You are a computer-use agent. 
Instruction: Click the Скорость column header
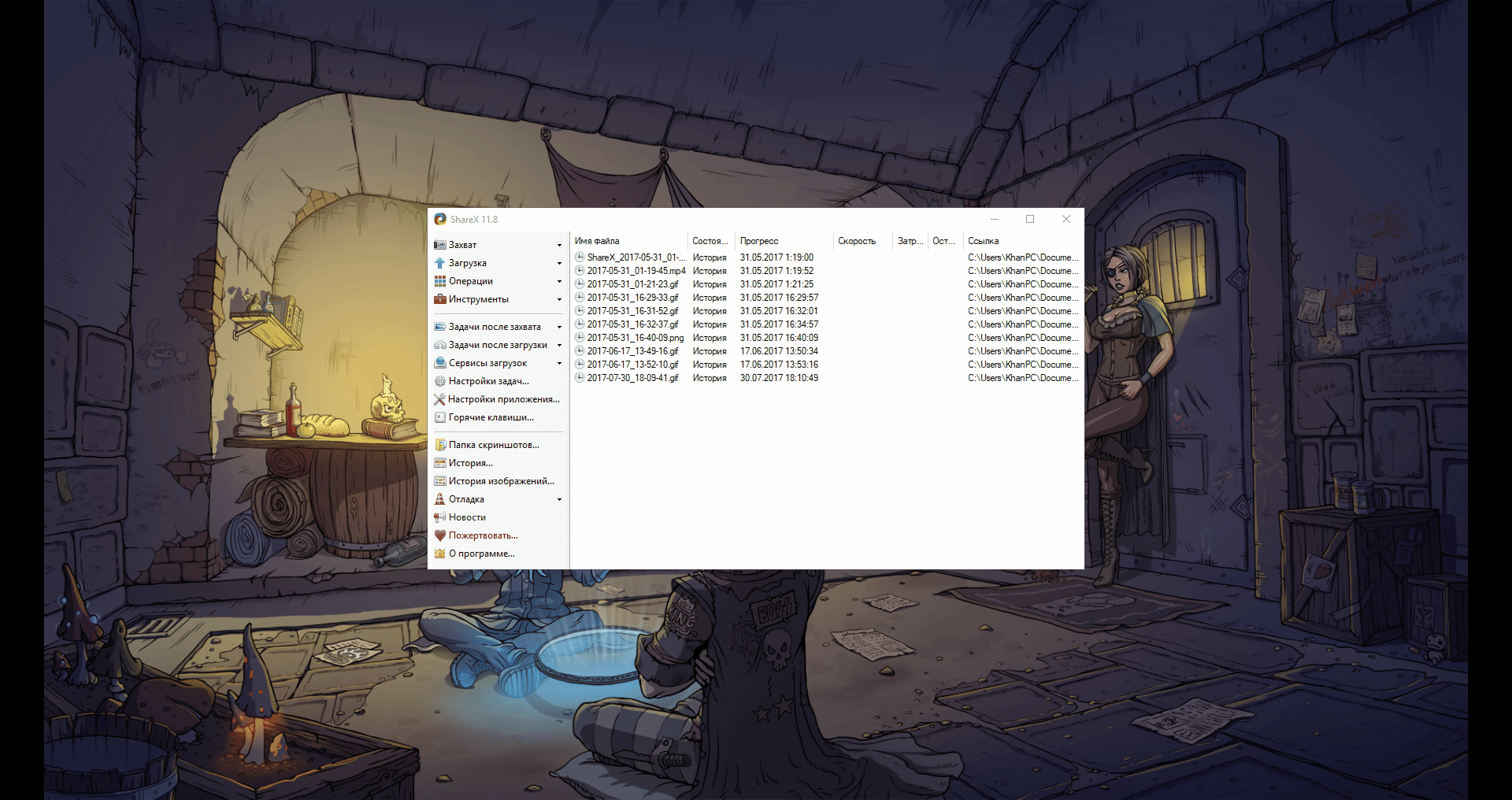(x=863, y=241)
